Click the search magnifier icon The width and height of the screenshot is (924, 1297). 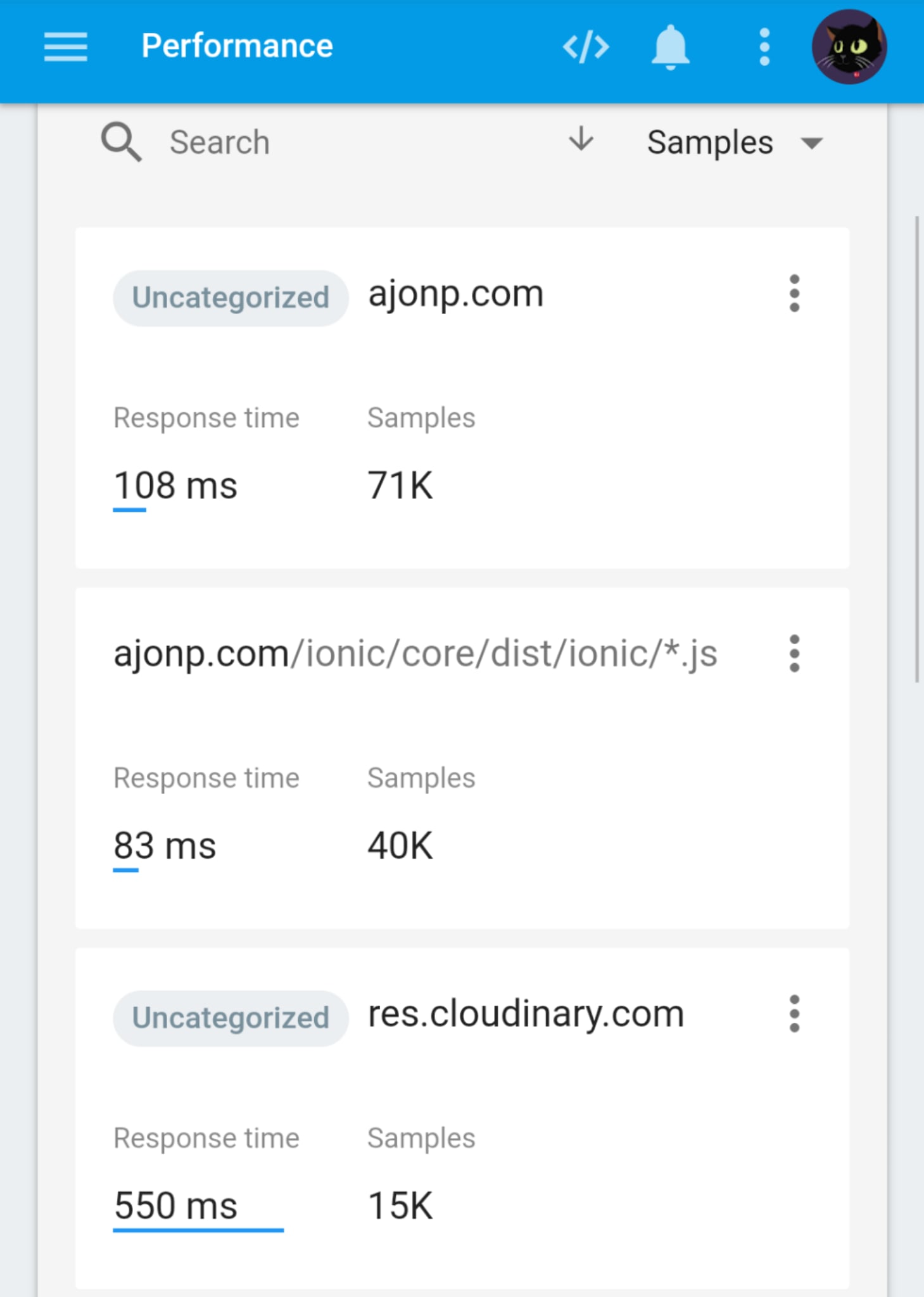click(x=121, y=142)
